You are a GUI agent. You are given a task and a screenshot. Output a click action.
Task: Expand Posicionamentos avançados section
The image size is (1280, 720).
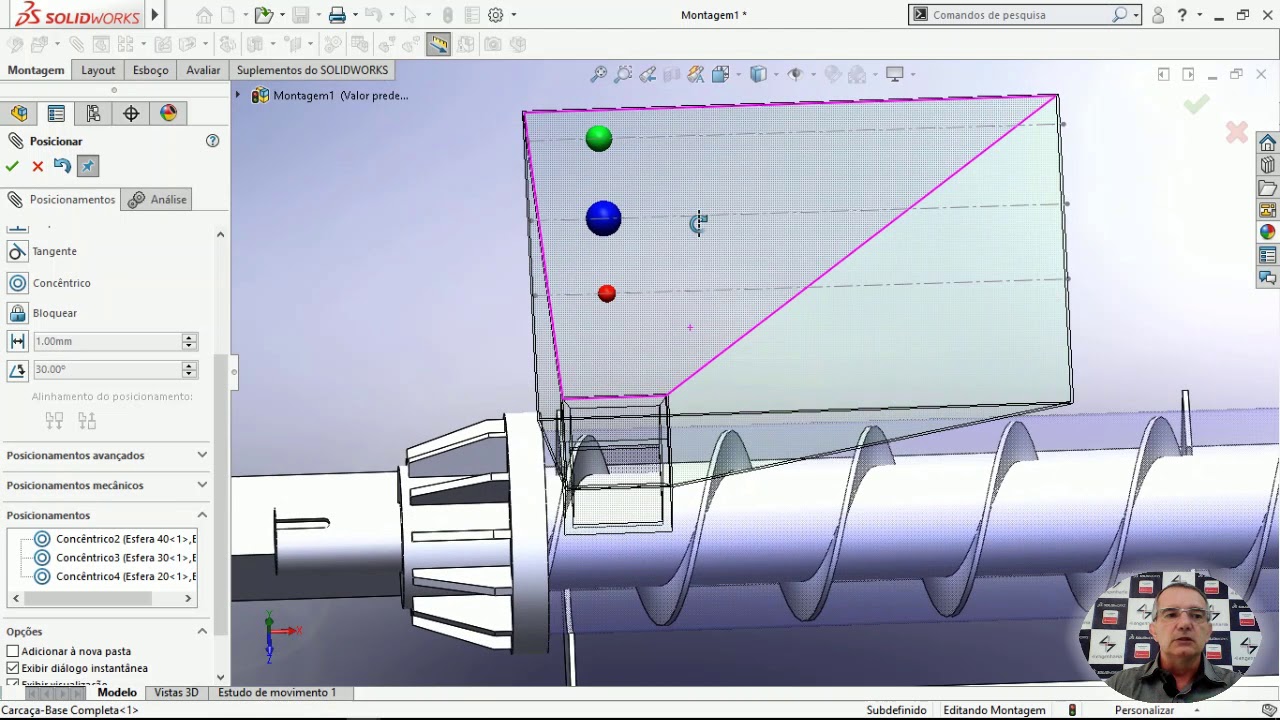point(107,455)
